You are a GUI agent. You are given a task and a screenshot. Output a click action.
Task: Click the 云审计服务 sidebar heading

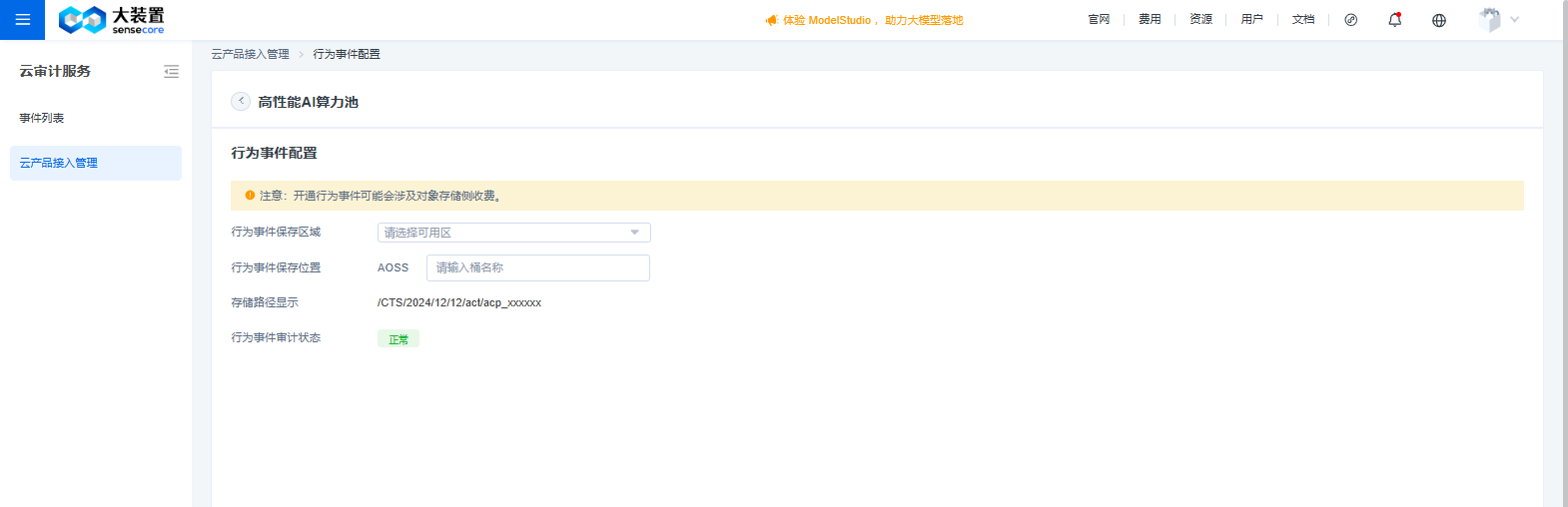point(55,71)
